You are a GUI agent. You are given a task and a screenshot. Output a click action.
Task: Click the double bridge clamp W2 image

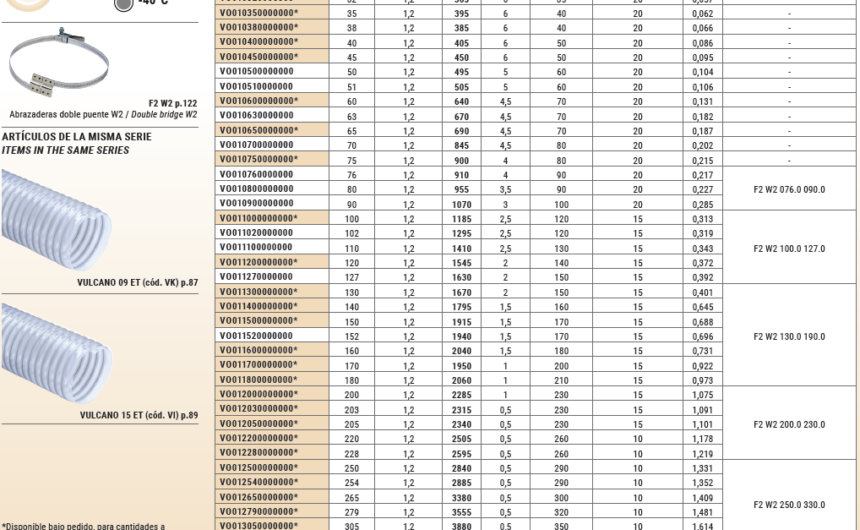tap(58, 63)
